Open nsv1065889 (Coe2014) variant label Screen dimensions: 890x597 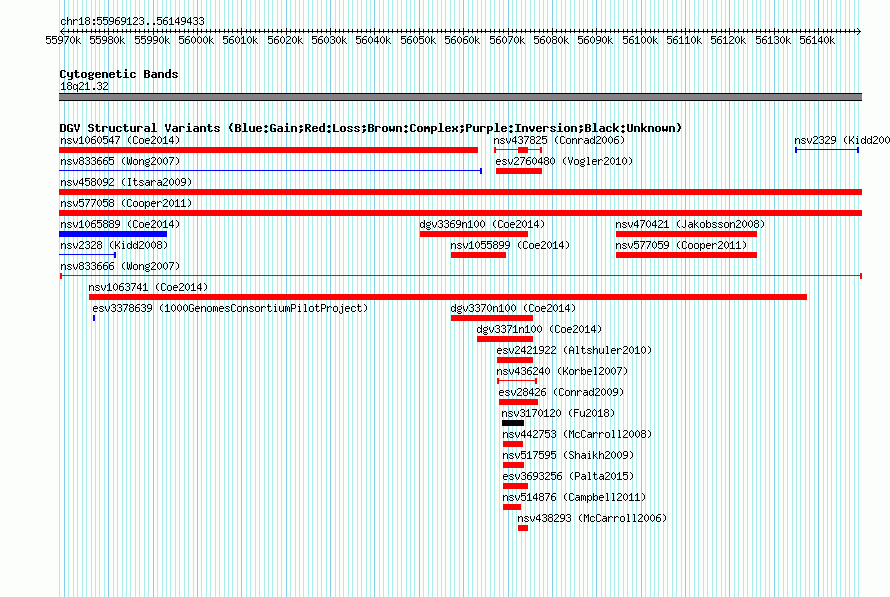120,224
